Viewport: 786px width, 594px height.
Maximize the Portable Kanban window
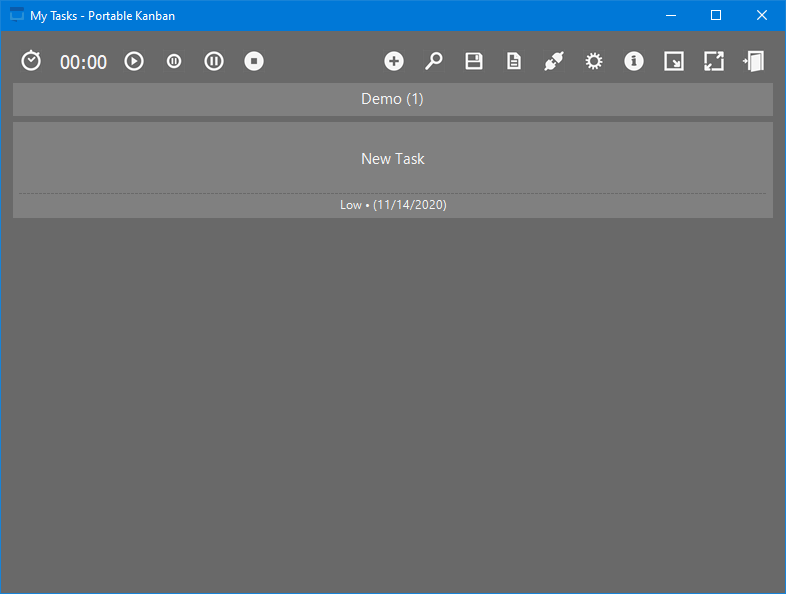click(716, 16)
